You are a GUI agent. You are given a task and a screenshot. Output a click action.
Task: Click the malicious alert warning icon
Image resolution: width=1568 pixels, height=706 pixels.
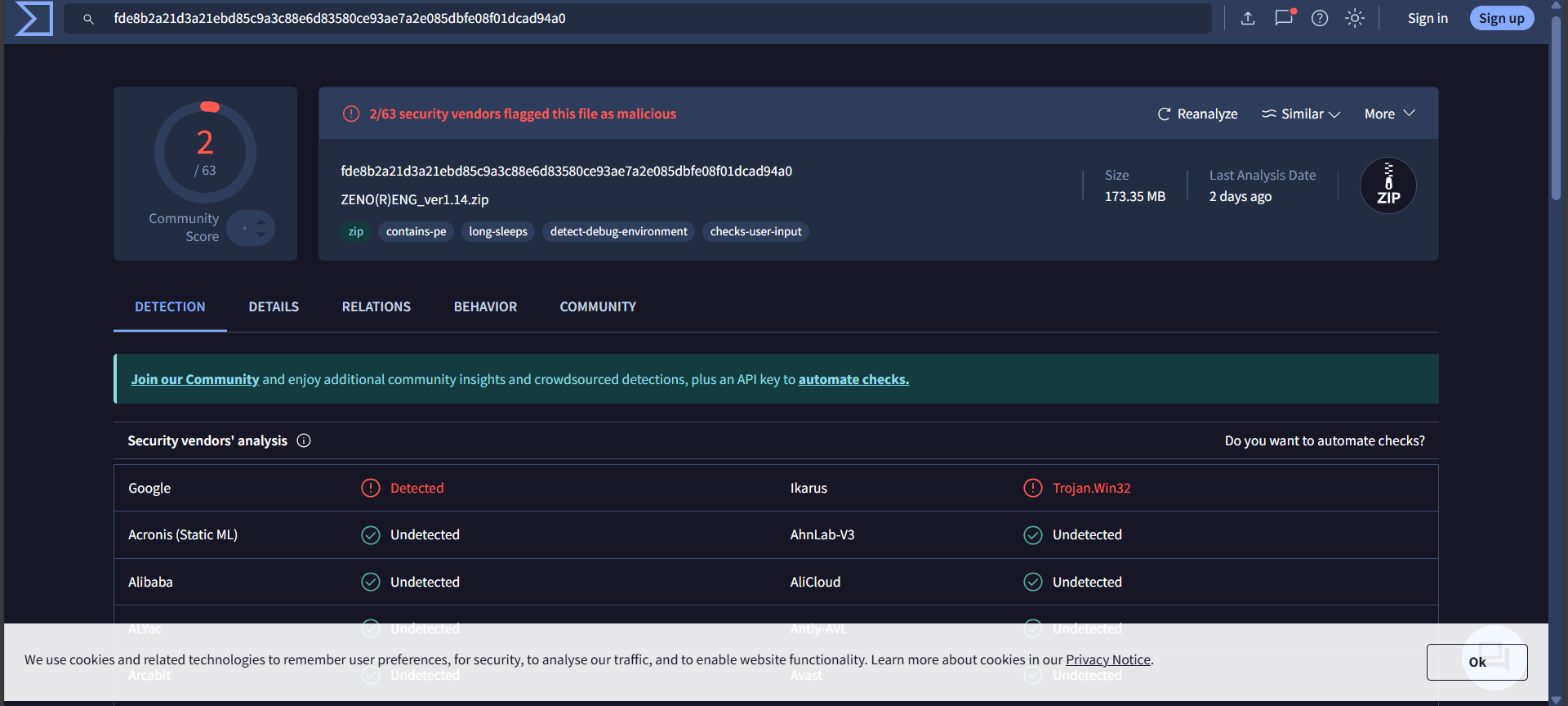351,114
